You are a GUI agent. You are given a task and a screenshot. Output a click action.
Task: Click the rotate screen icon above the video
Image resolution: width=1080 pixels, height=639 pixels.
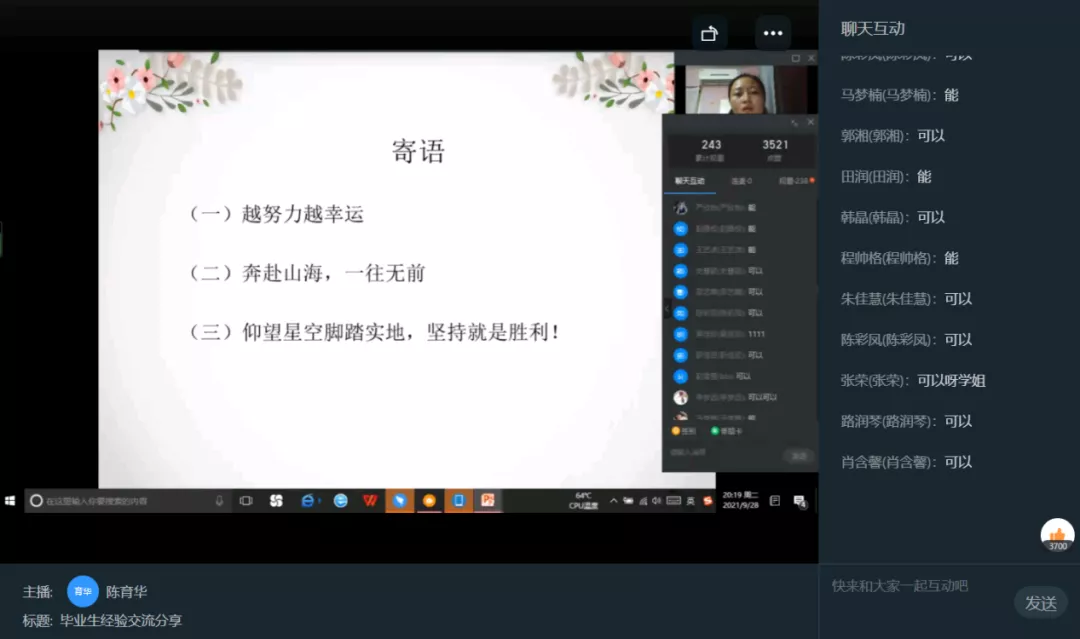tap(710, 33)
